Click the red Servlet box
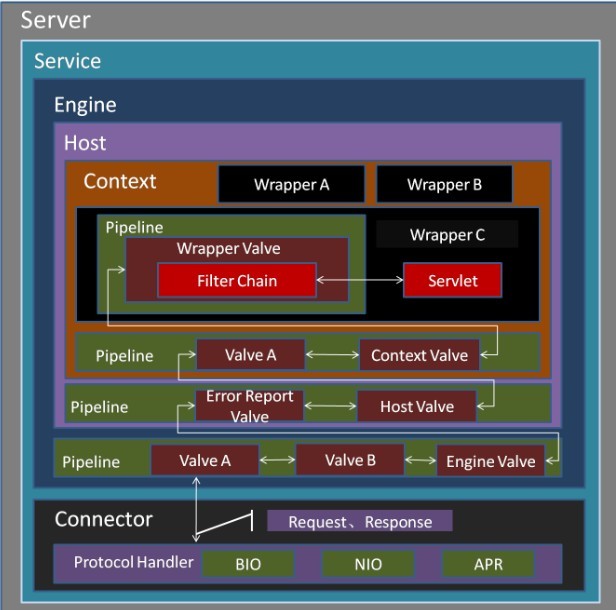Image resolution: width=616 pixels, height=610 pixels. click(x=452, y=281)
